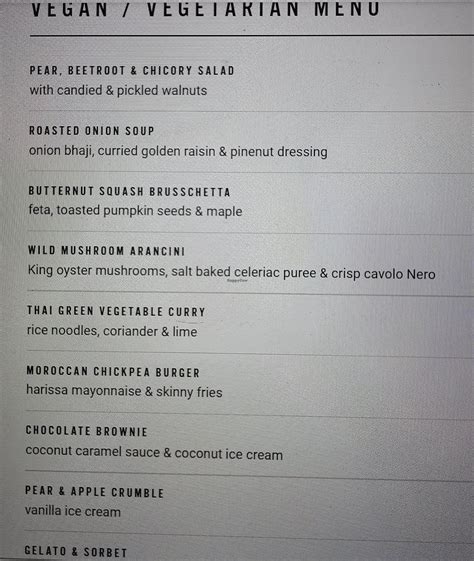Select the Roasted Onion Soup item
This screenshot has width=474, height=561.
(92, 131)
